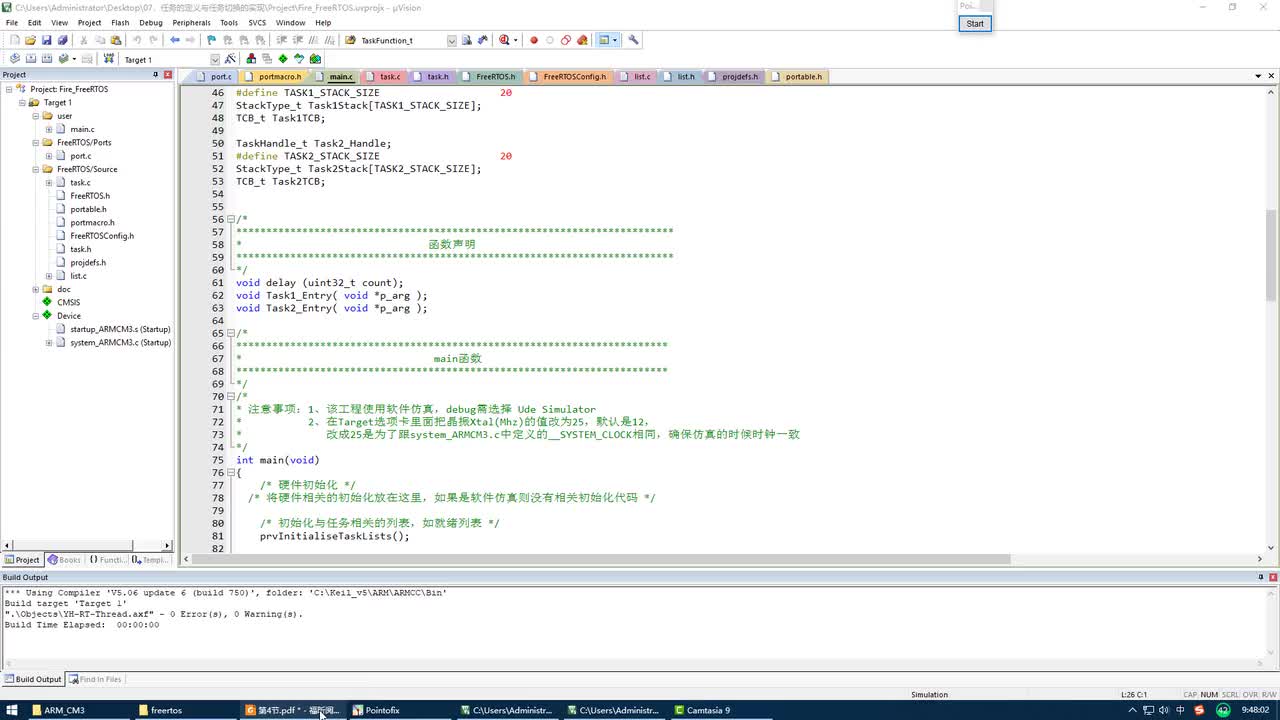
Task: Build target with Build toolbar icon
Action: tap(31, 59)
